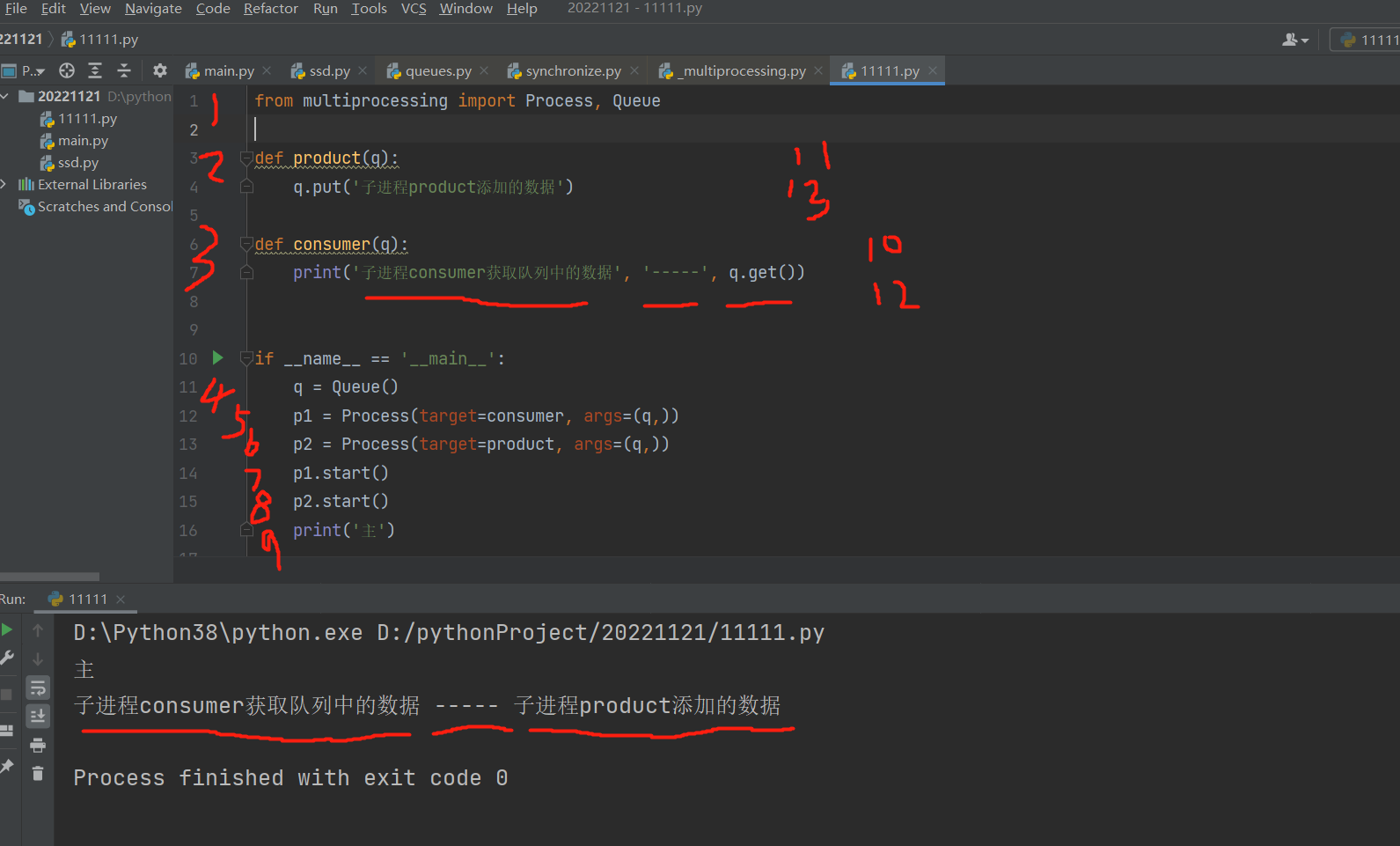Close the ssd.py tab
Image resolution: width=1400 pixels, height=846 pixels.
pyautogui.click(x=363, y=70)
